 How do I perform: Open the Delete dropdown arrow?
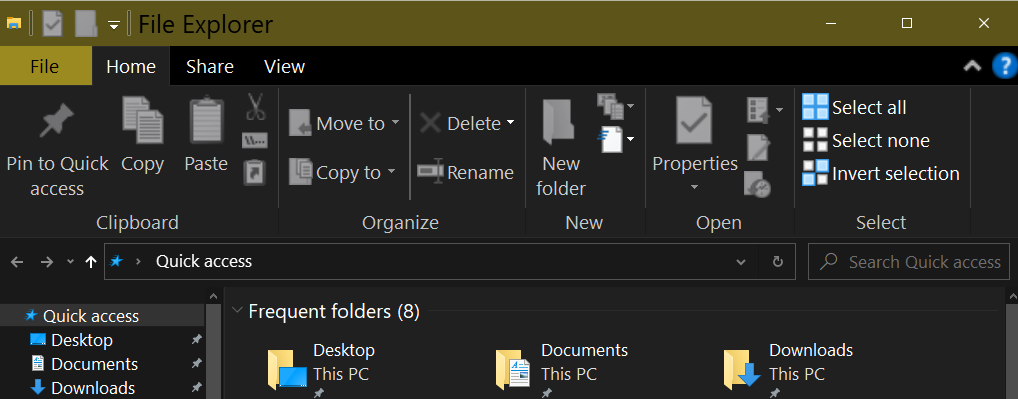coord(510,122)
